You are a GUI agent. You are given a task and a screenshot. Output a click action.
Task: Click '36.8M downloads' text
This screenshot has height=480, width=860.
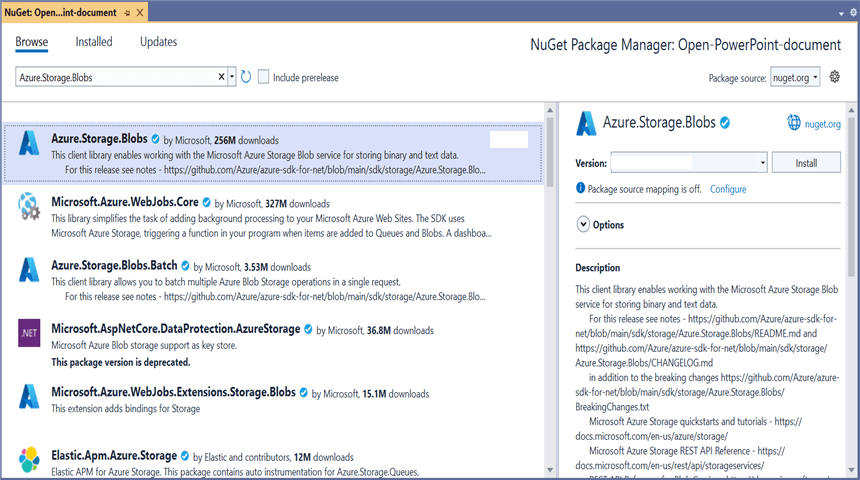pos(400,331)
